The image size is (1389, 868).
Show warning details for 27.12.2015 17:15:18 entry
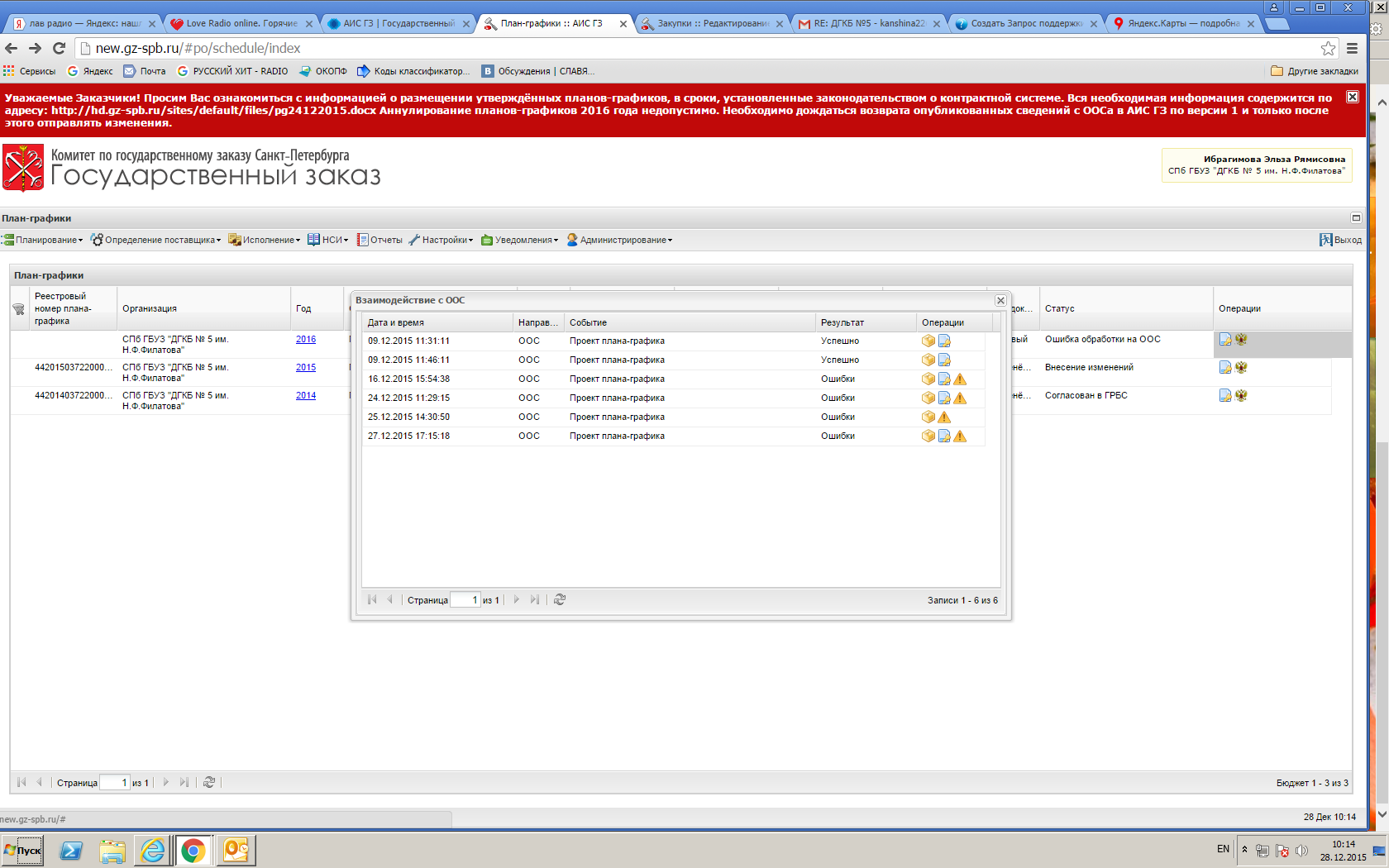[x=960, y=436]
